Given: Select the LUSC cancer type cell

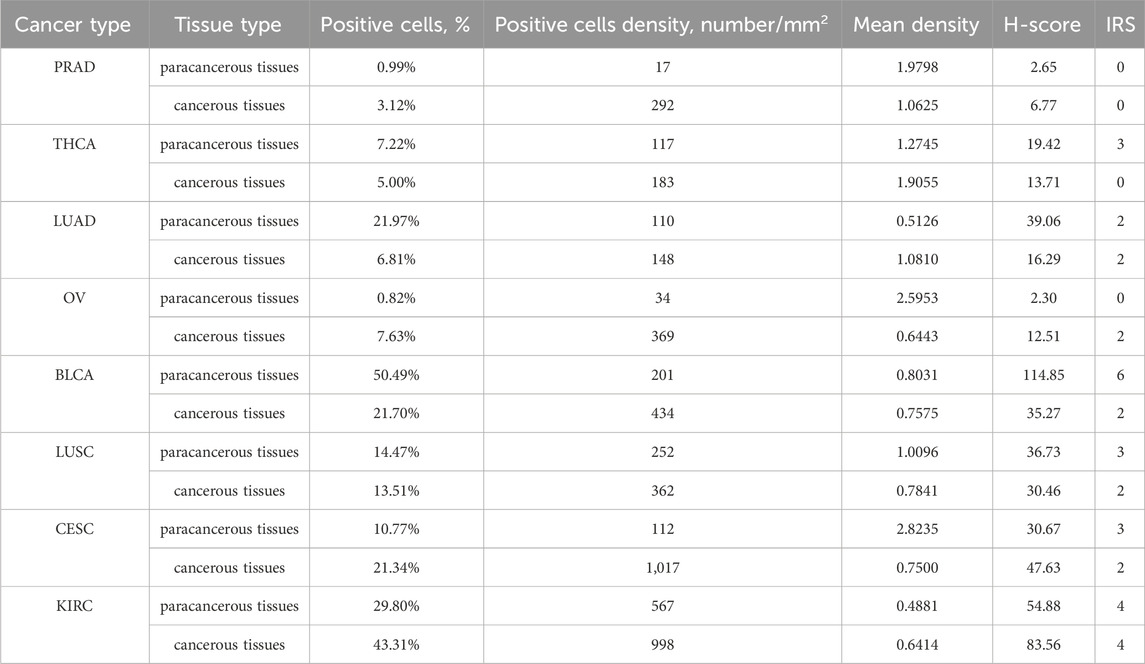Looking at the screenshot, I should point(74,452).
